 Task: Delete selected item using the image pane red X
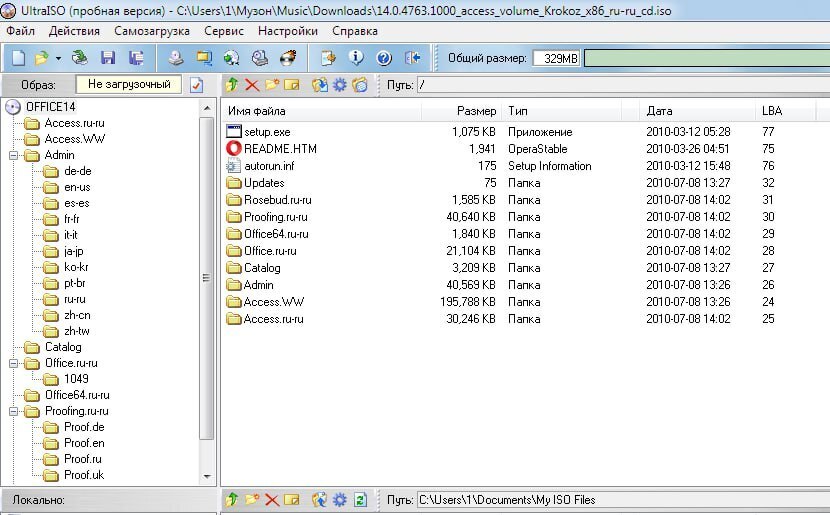click(252, 85)
